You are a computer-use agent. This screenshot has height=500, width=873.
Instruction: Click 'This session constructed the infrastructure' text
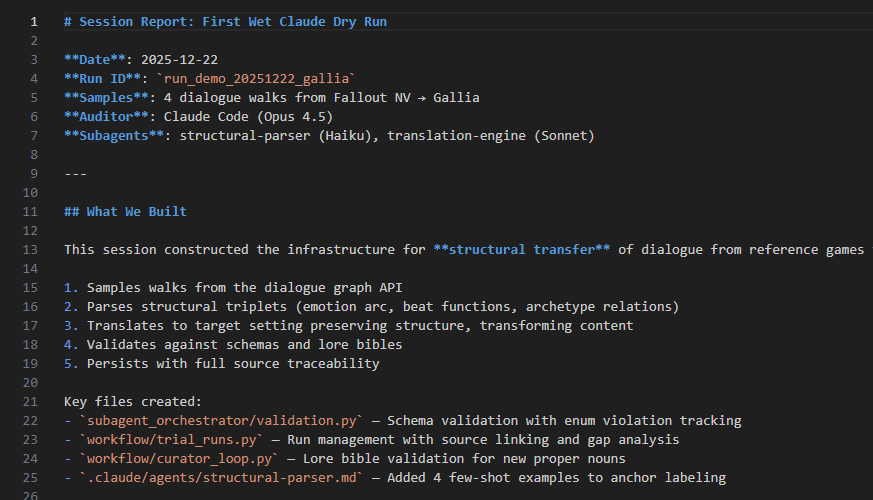229,249
